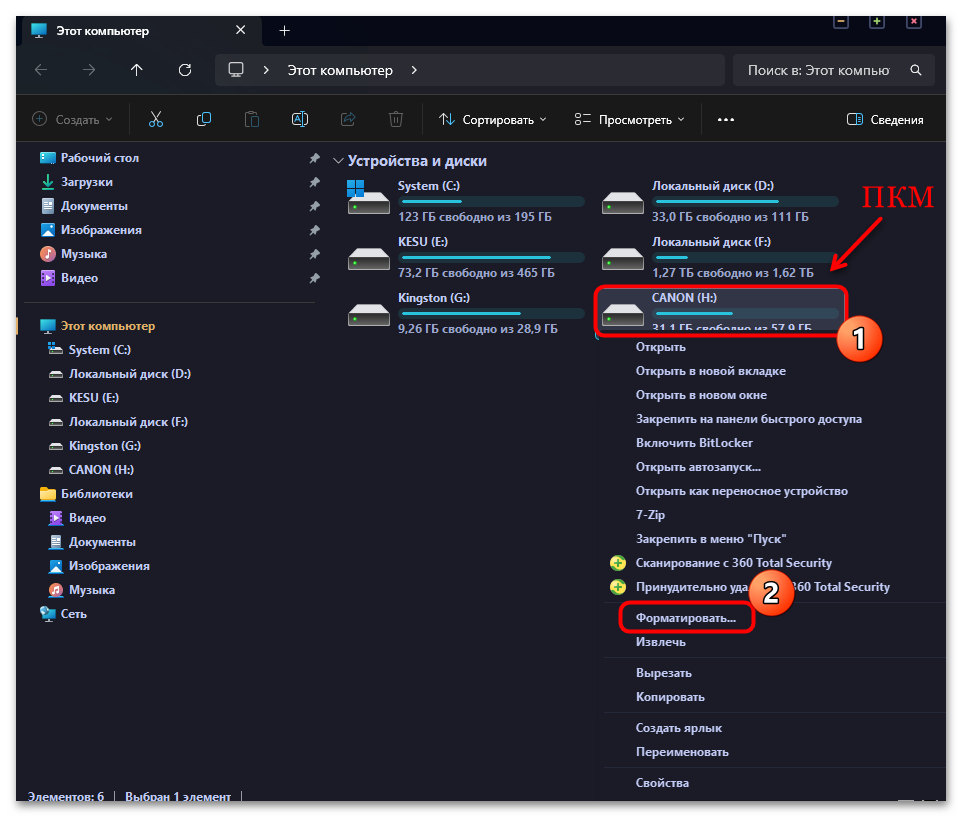Open the Просмотреть dropdown
The image size is (962, 817).
629,120
